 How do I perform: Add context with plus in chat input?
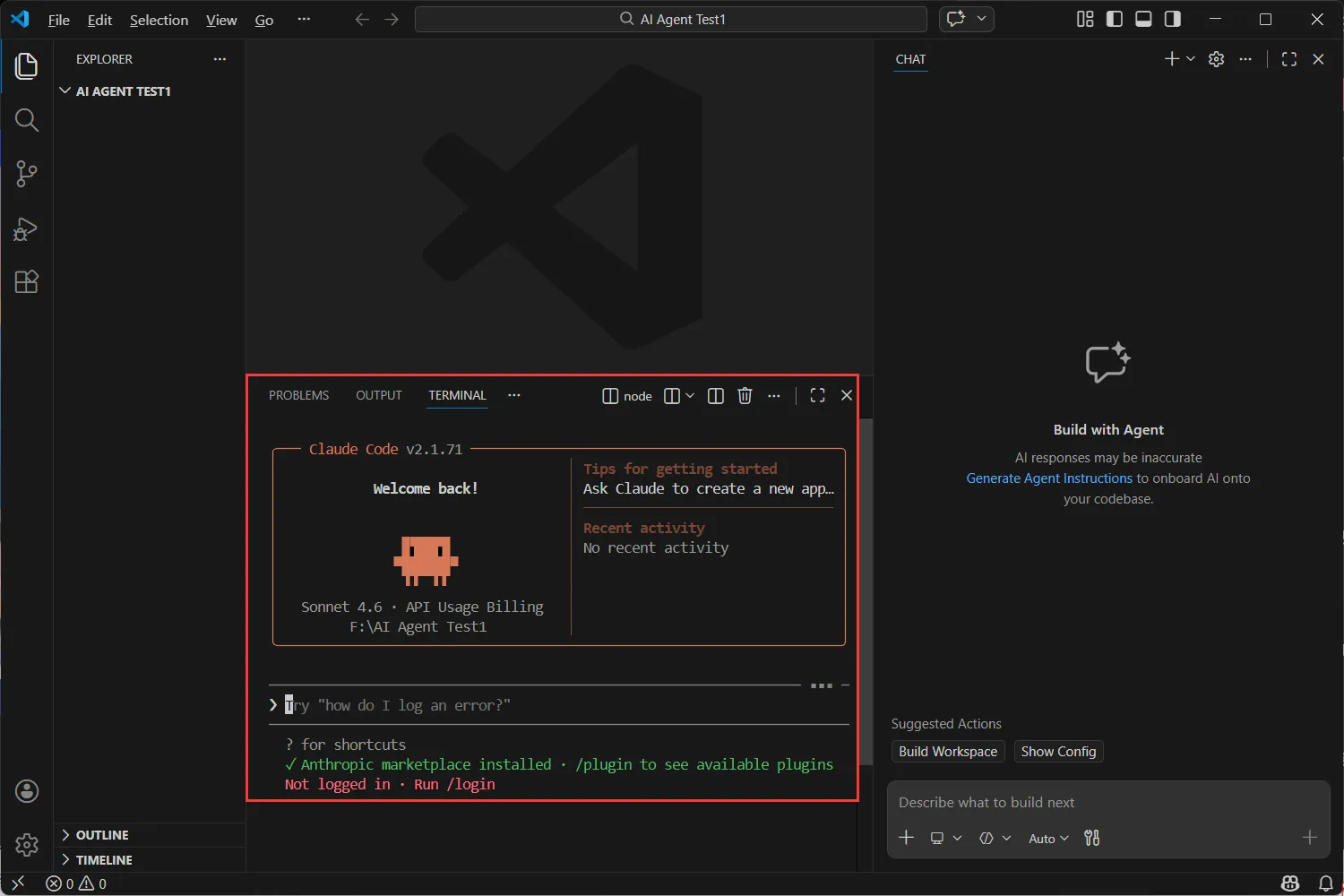[x=907, y=838]
